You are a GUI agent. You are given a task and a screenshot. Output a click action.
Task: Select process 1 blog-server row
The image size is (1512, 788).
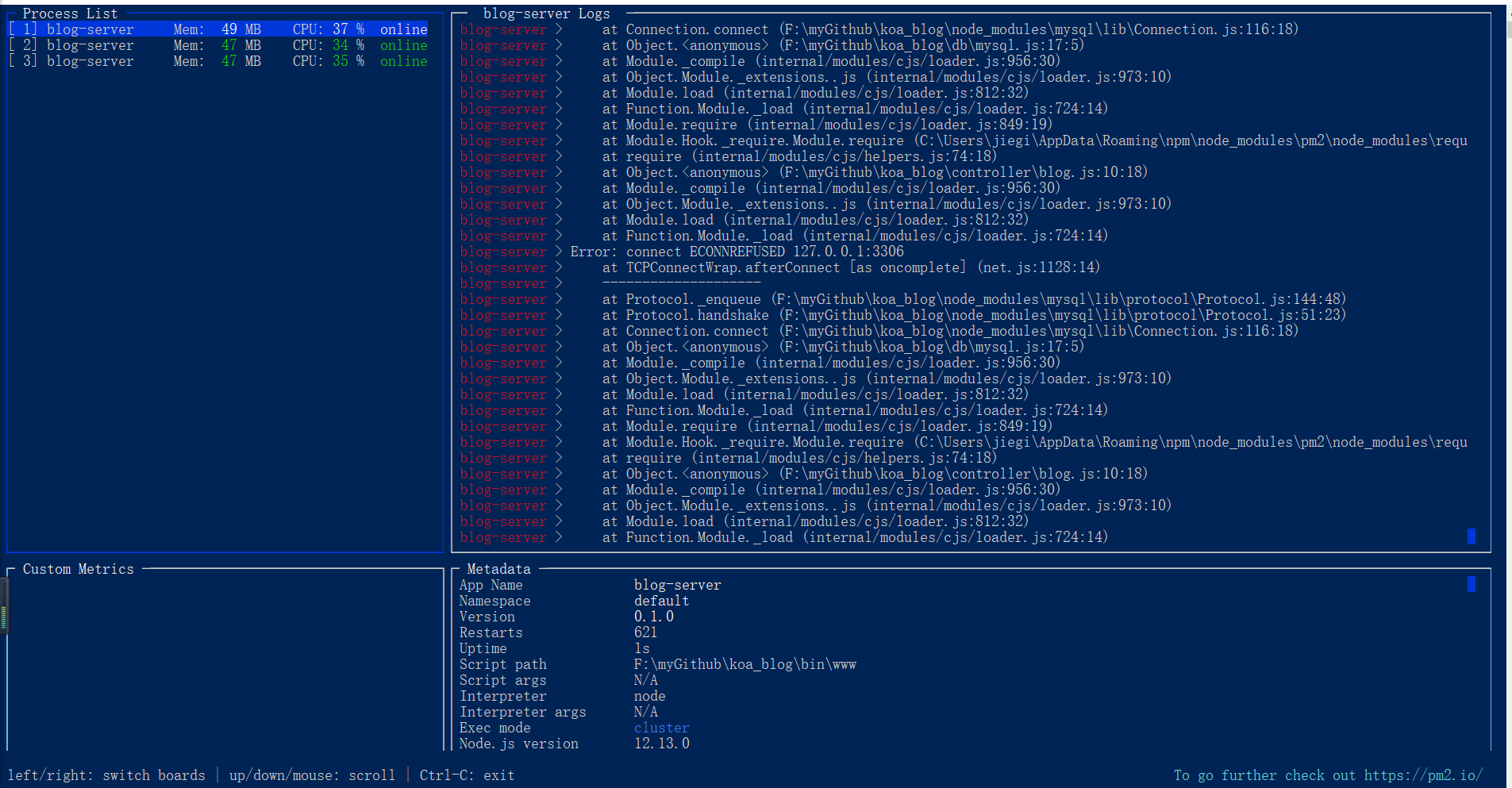(218, 29)
